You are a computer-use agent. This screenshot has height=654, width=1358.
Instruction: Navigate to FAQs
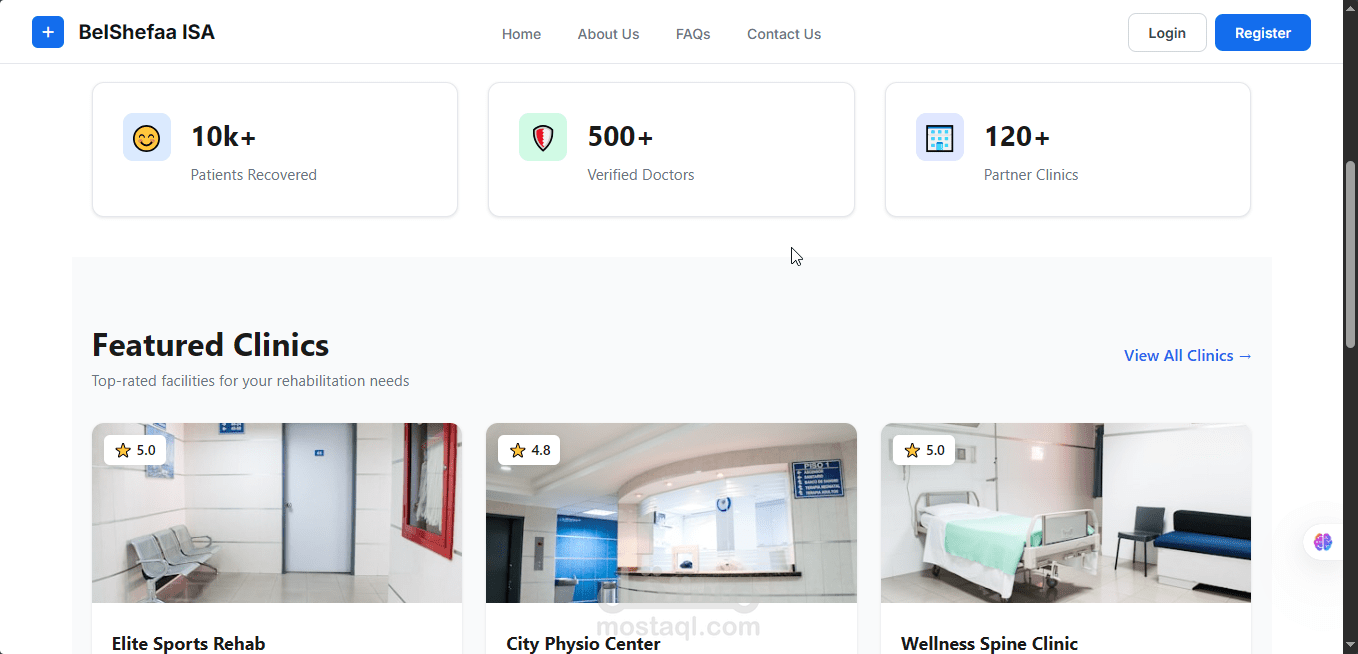pos(693,34)
